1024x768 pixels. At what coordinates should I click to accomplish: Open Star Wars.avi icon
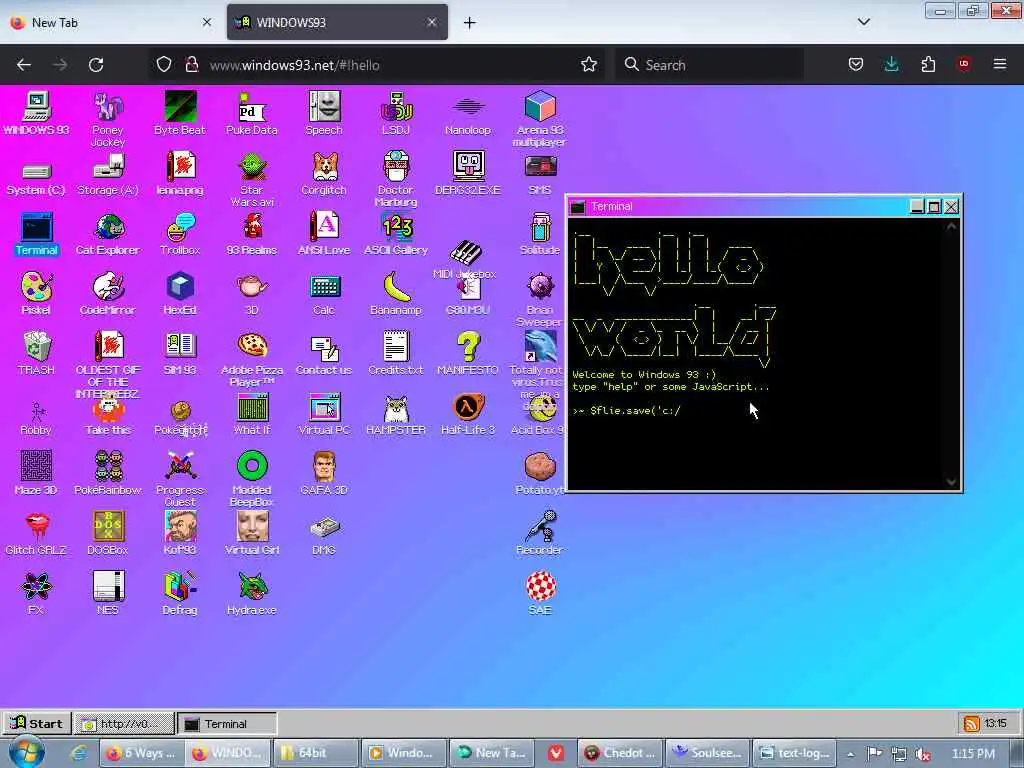tap(251, 180)
